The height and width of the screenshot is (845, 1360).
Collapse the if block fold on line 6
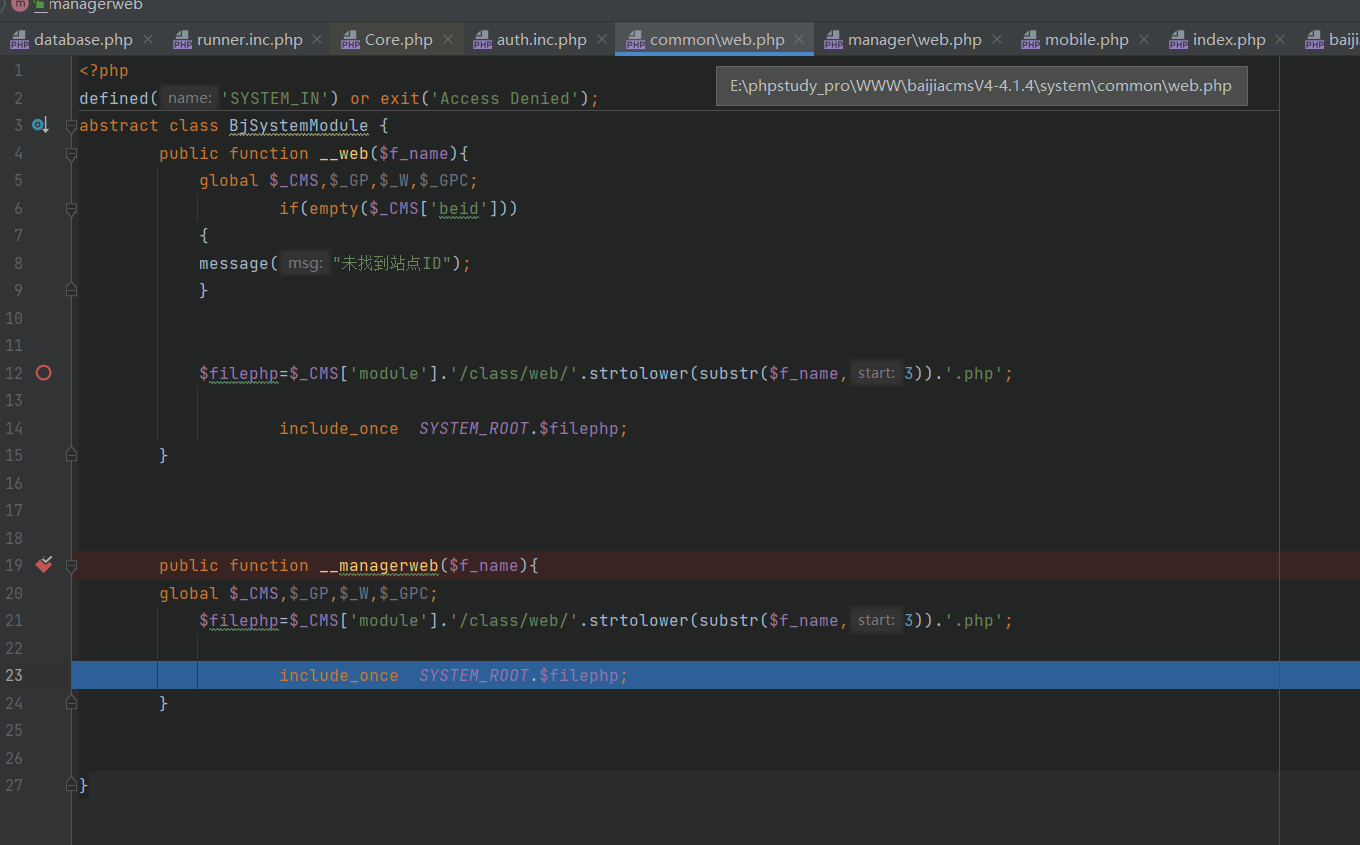point(71,209)
